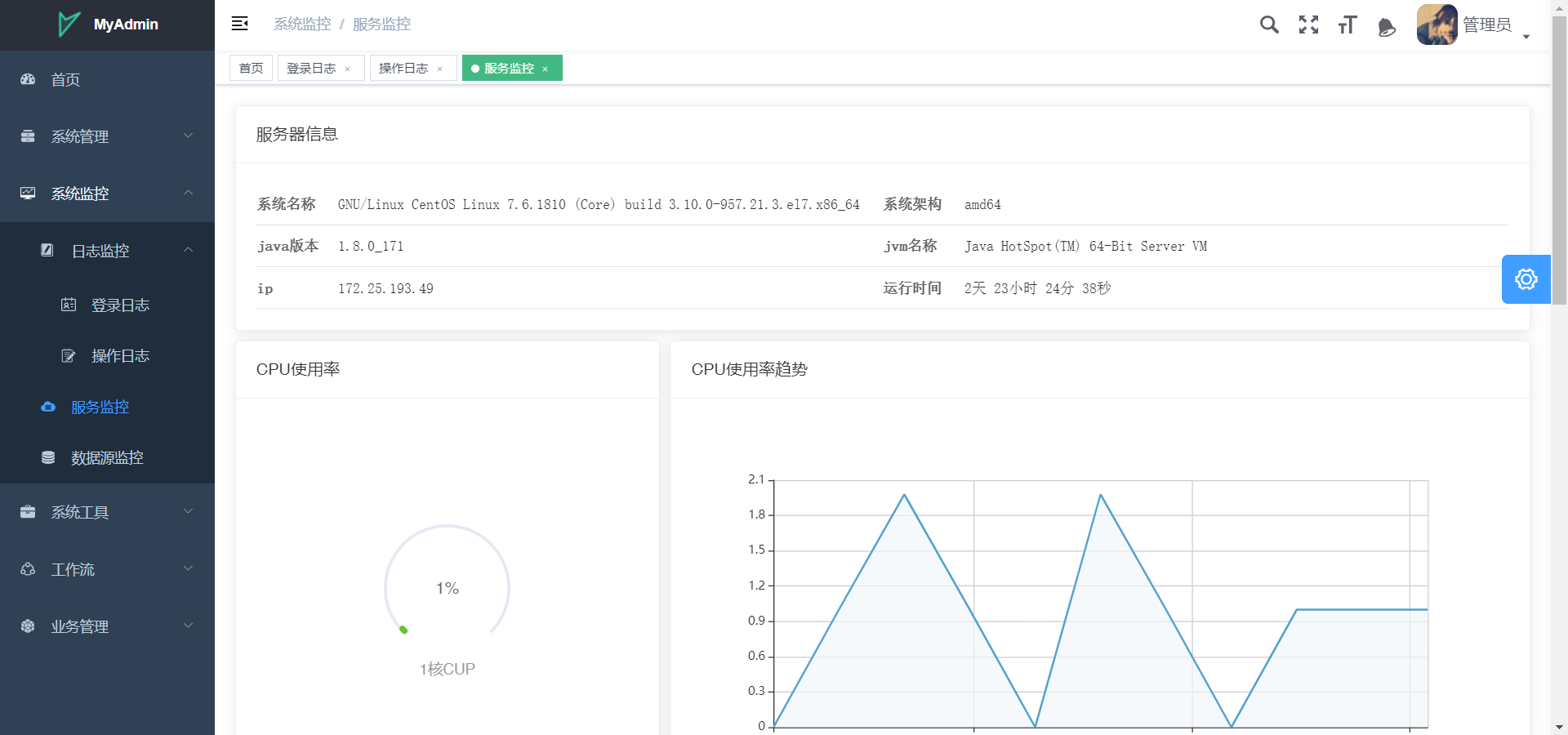The image size is (1568, 735).
Task: Click the CPU使用率 card heading
Action: tap(298, 369)
